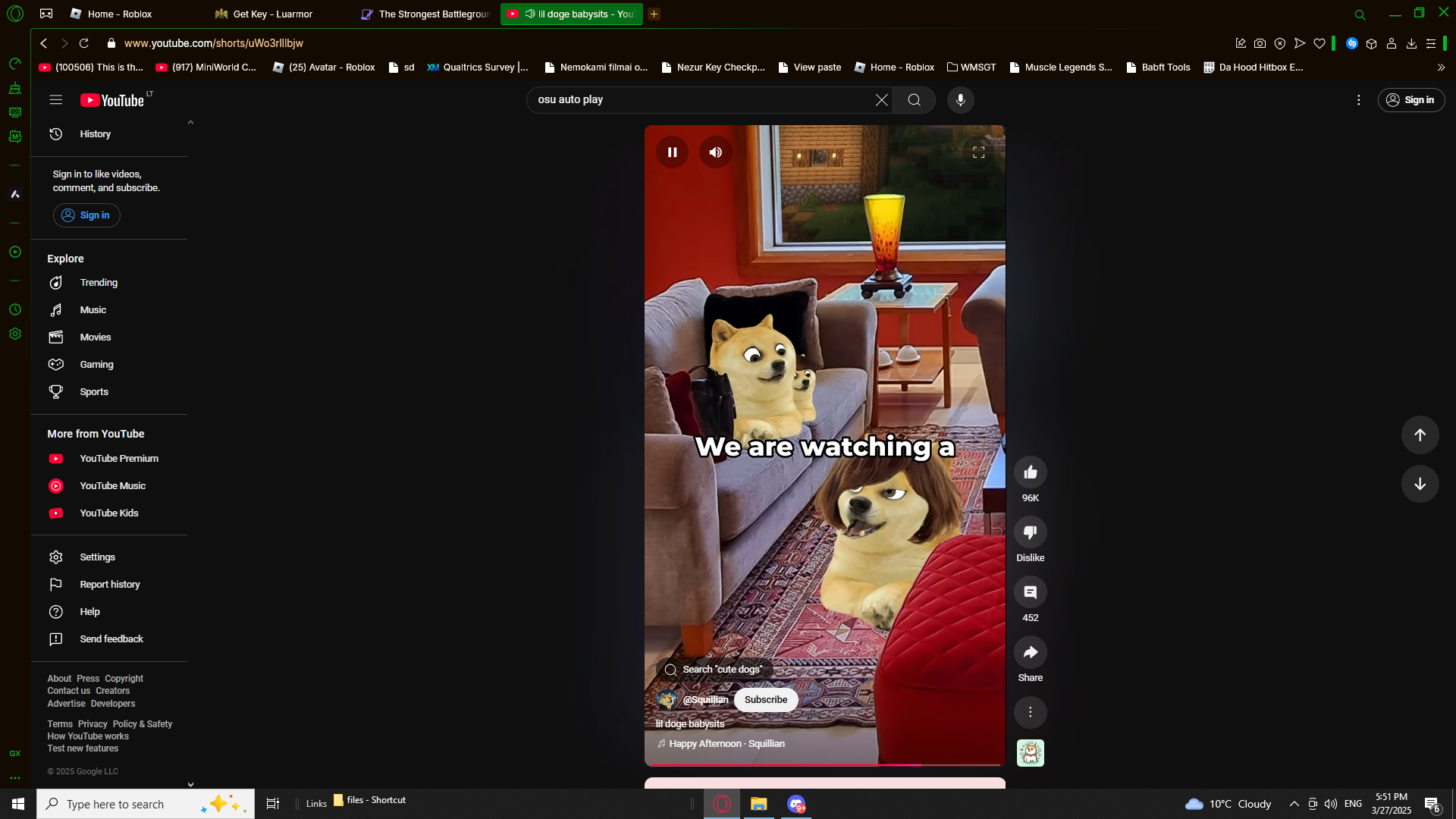
Task: Go back to the previous page
Action: pos(44,43)
